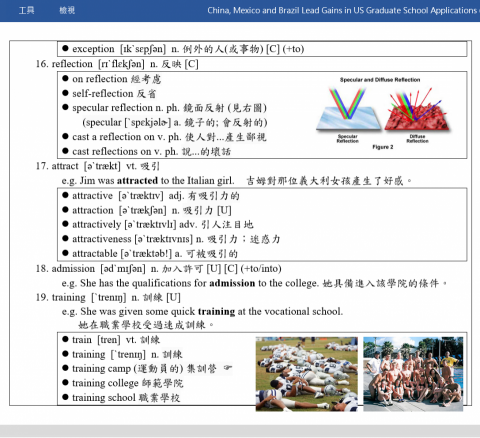Click the 'qualifications for admission' example sentence

255,283
